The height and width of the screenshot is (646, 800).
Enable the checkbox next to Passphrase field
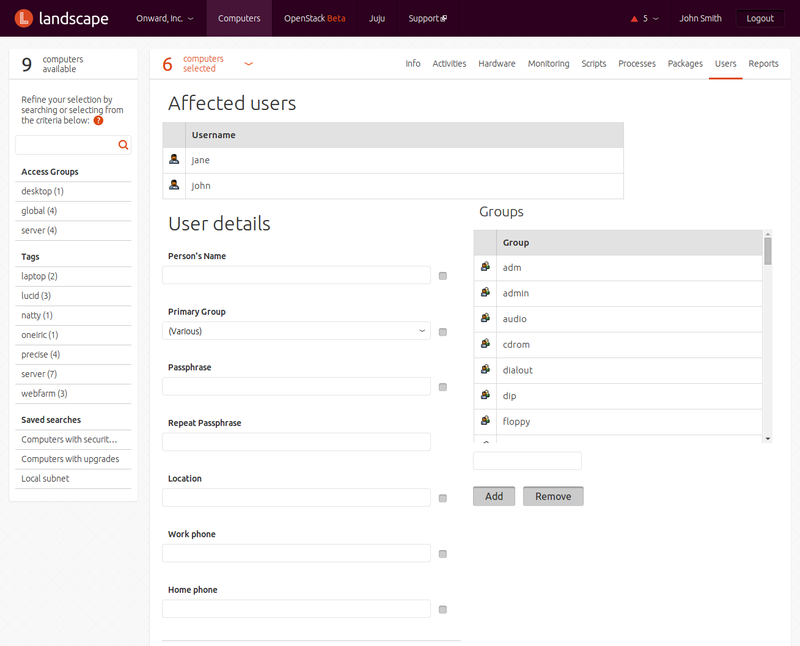[443, 387]
